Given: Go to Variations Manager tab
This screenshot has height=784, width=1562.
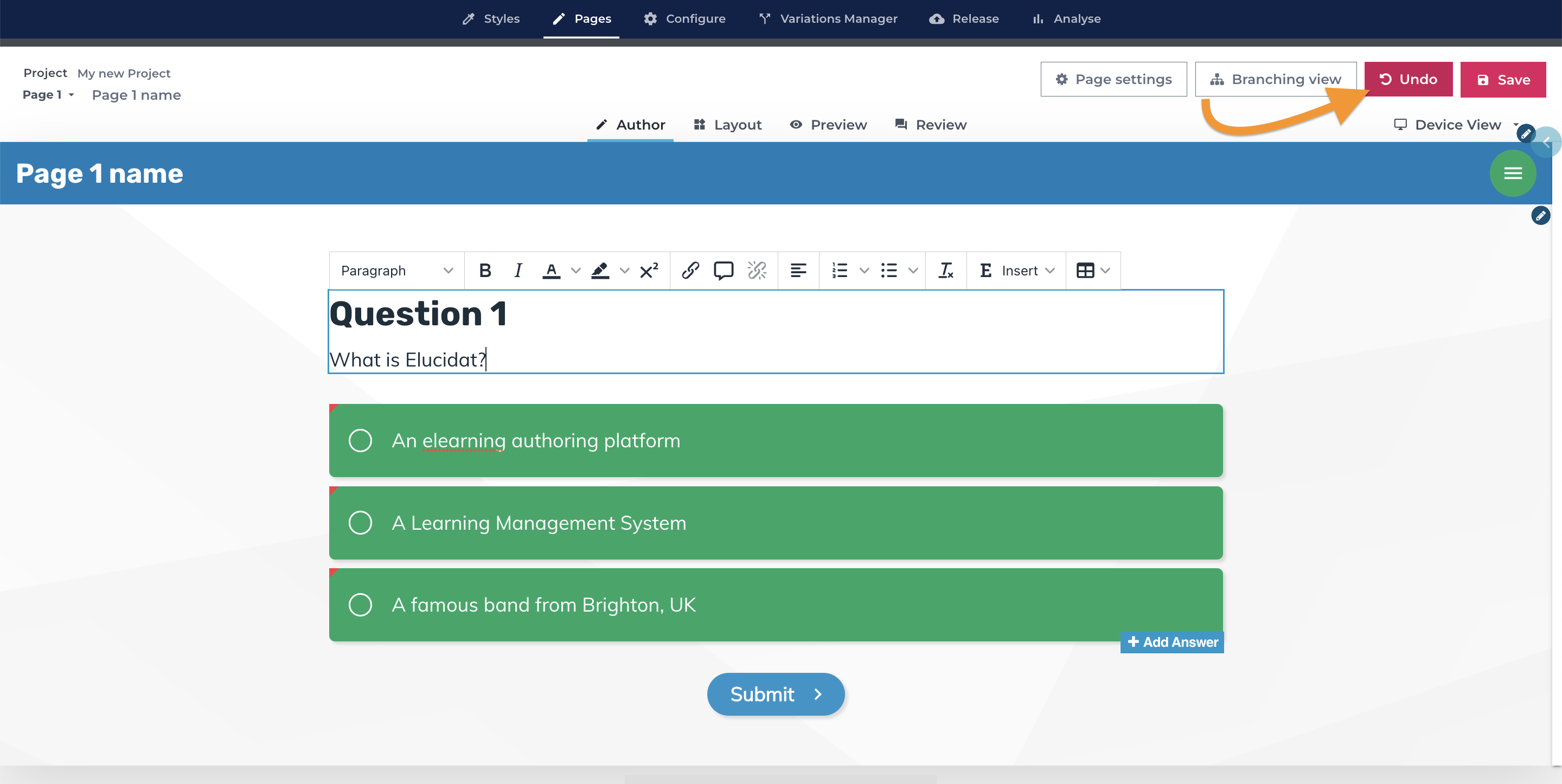Looking at the screenshot, I should click(828, 19).
